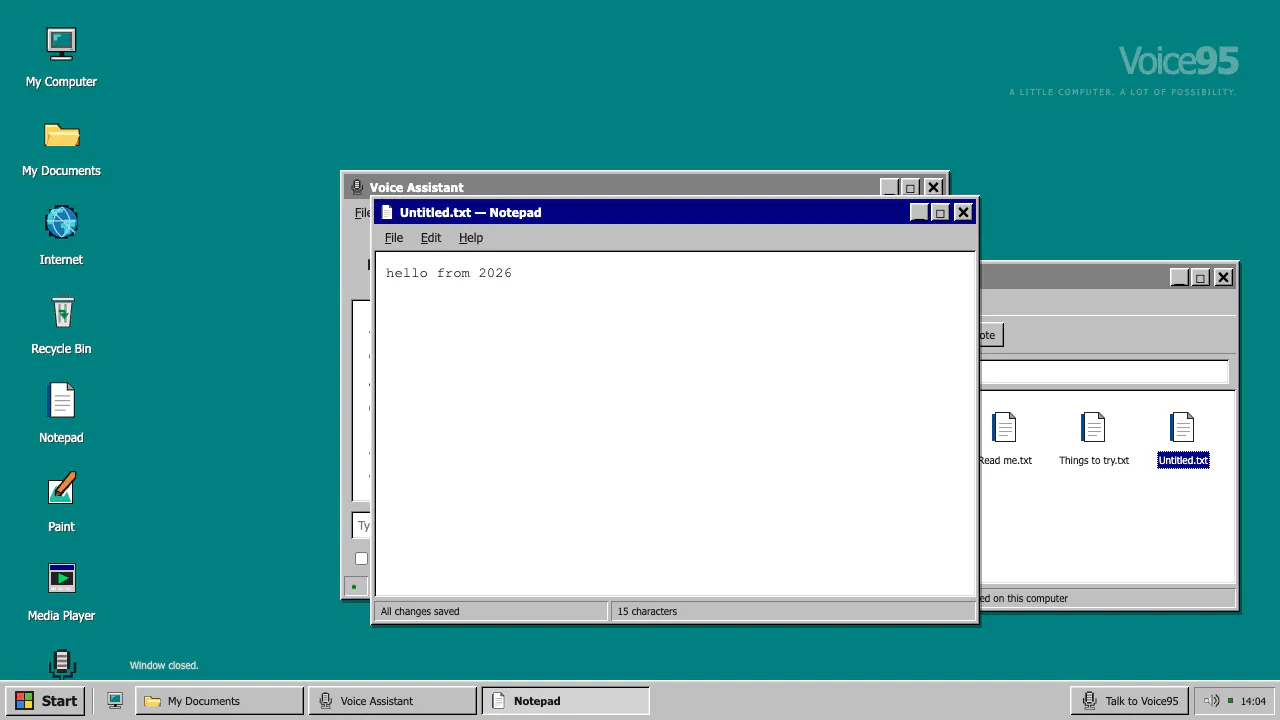Click the 'All changes saved' status text

pyautogui.click(x=420, y=611)
